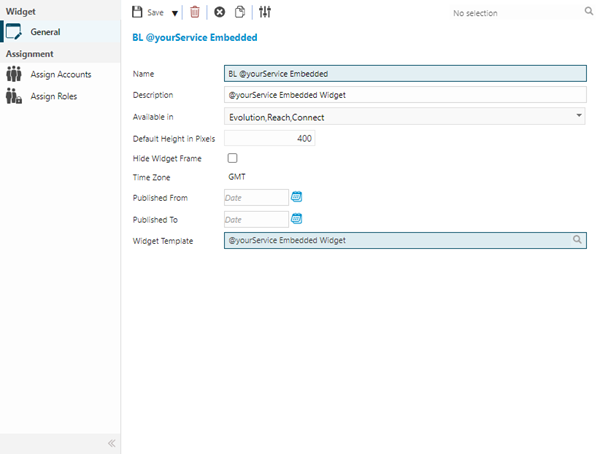Collapse the left sidebar panel
This screenshot has width=600, height=454.
pos(111,442)
